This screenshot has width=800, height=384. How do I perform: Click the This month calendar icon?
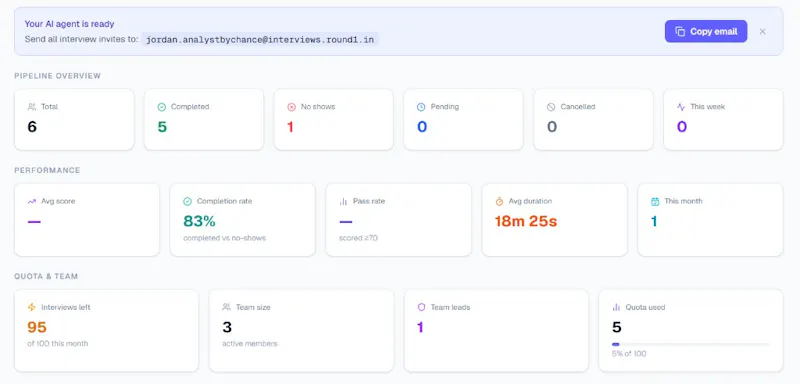655,201
